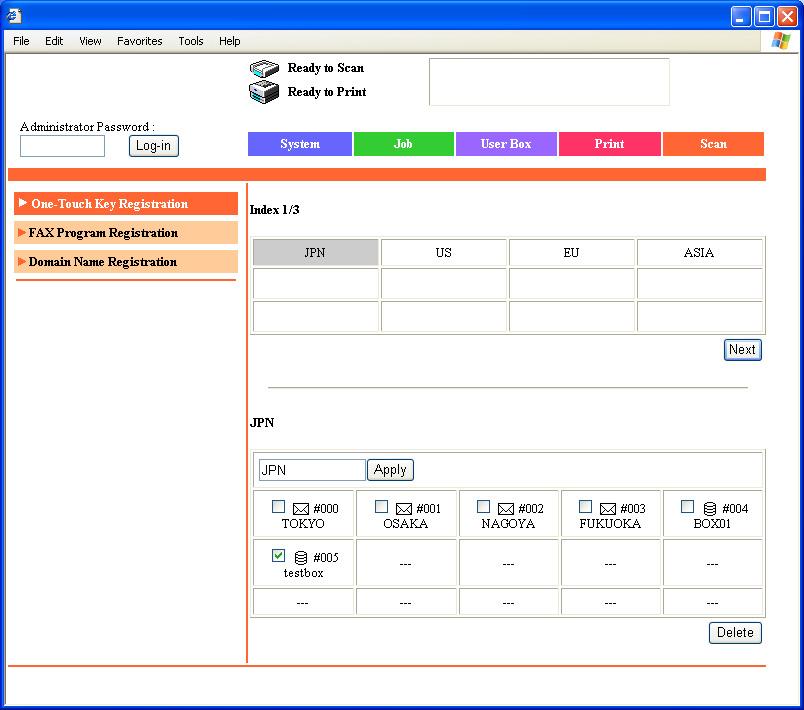Viewport: 804px width, 710px height.
Task: Click the TOKYO entry name
Action: coord(303,523)
